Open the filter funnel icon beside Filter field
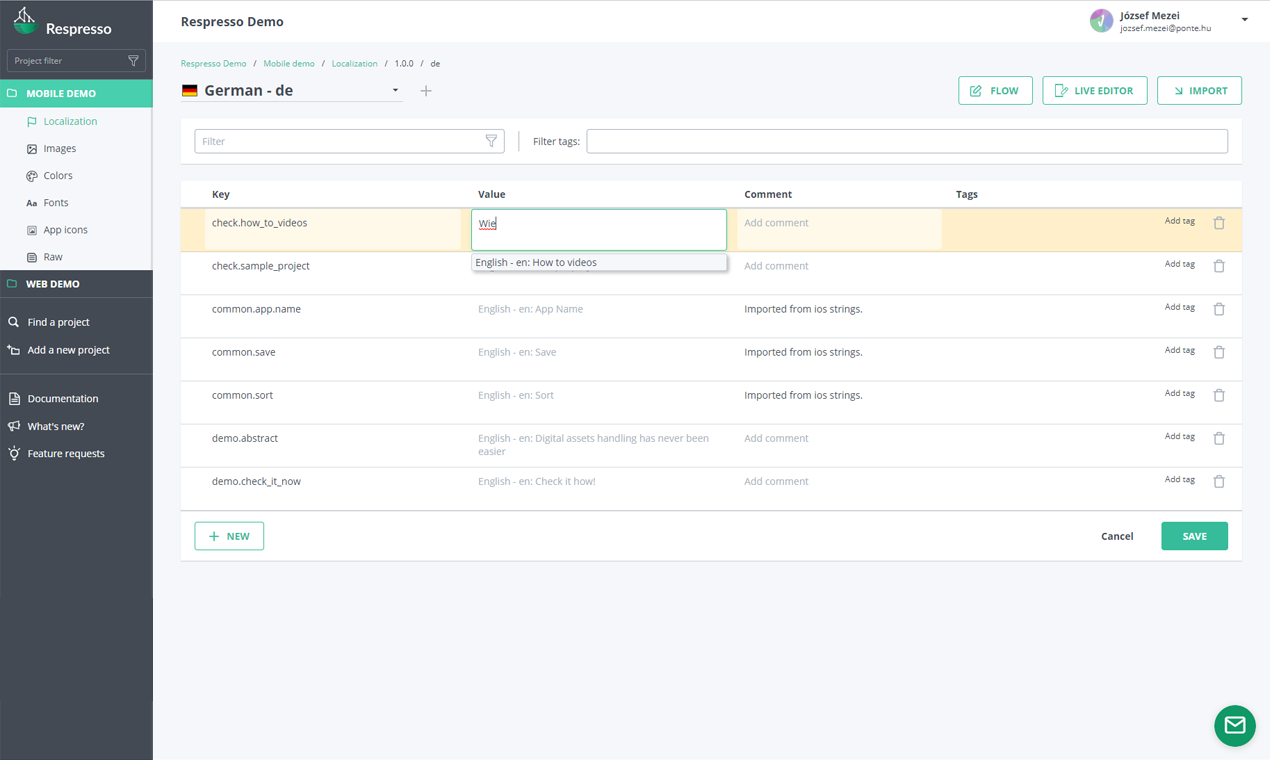The height and width of the screenshot is (760, 1270). point(491,140)
